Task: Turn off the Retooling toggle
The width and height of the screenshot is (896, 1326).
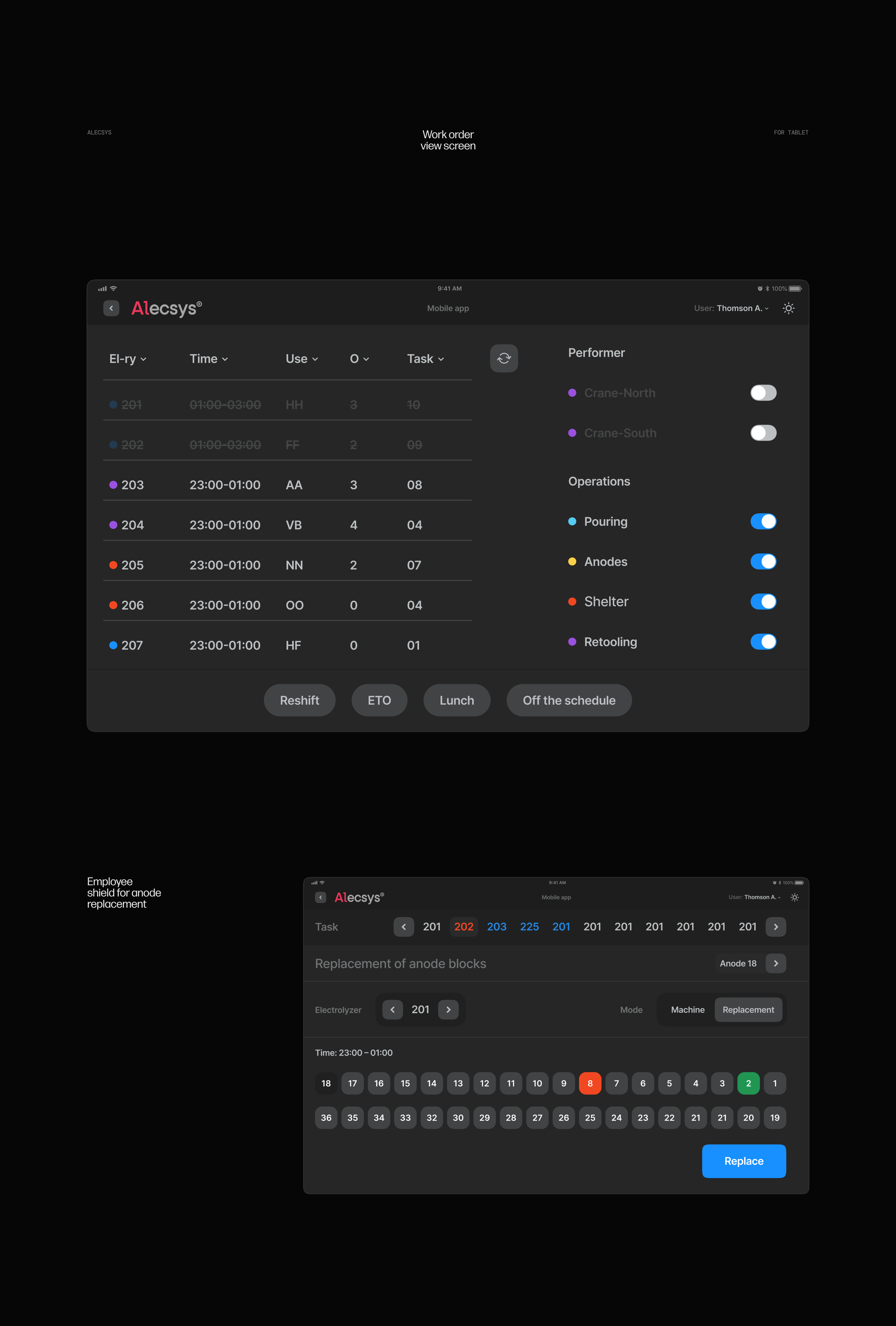Action: click(763, 642)
